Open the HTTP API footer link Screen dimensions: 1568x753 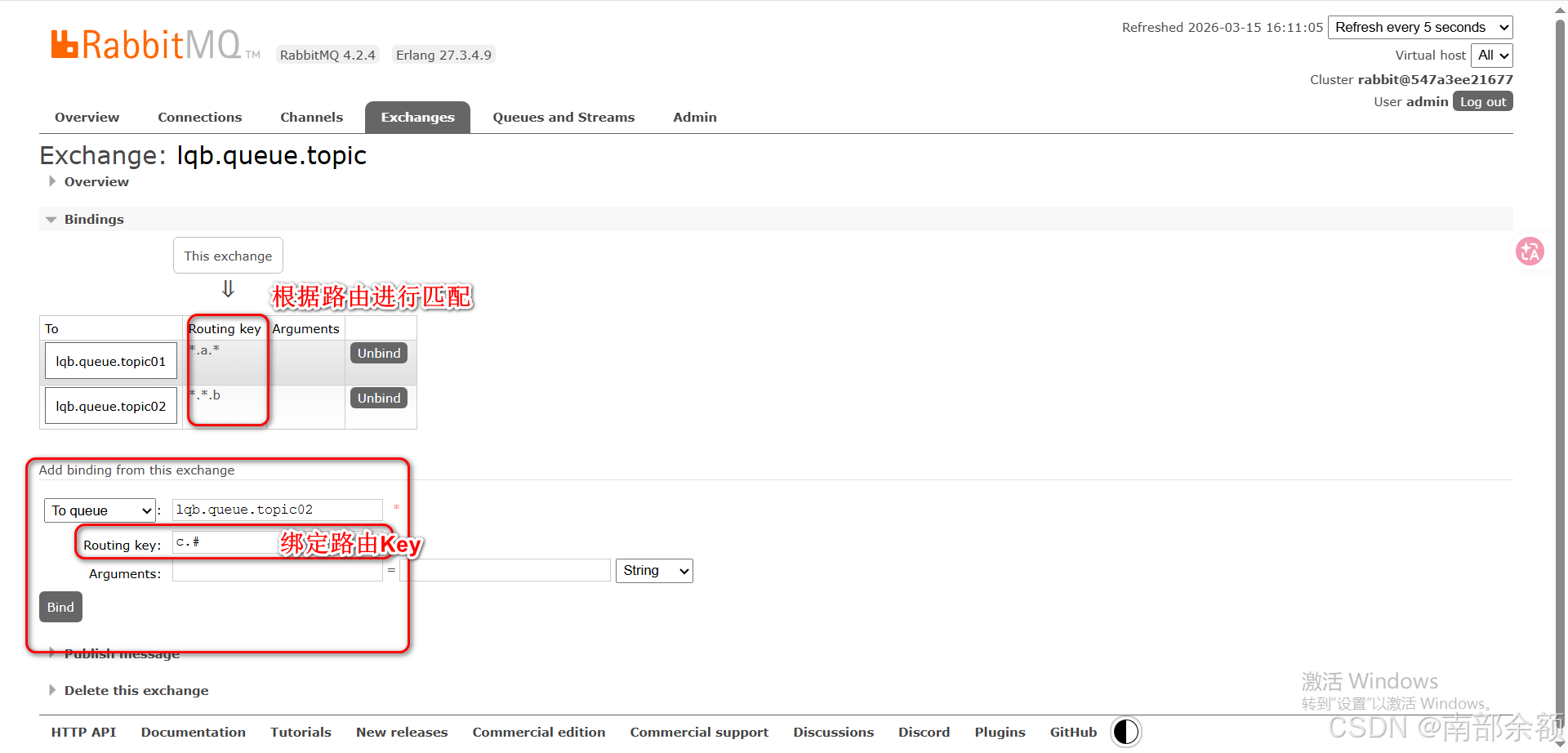83,732
